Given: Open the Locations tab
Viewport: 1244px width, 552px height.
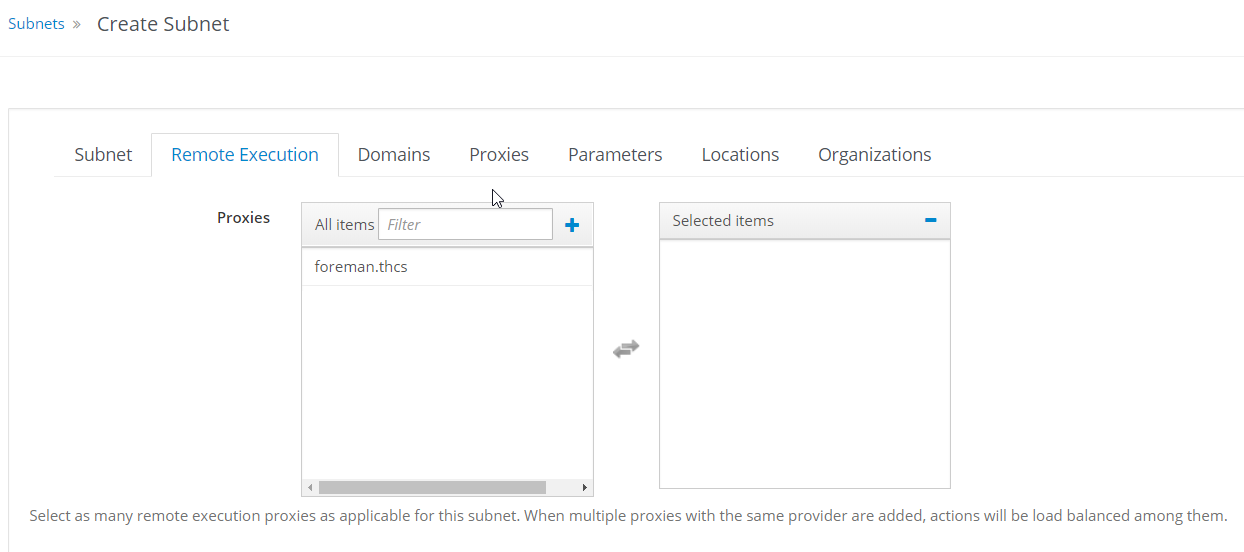Looking at the screenshot, I should point(740,155).
